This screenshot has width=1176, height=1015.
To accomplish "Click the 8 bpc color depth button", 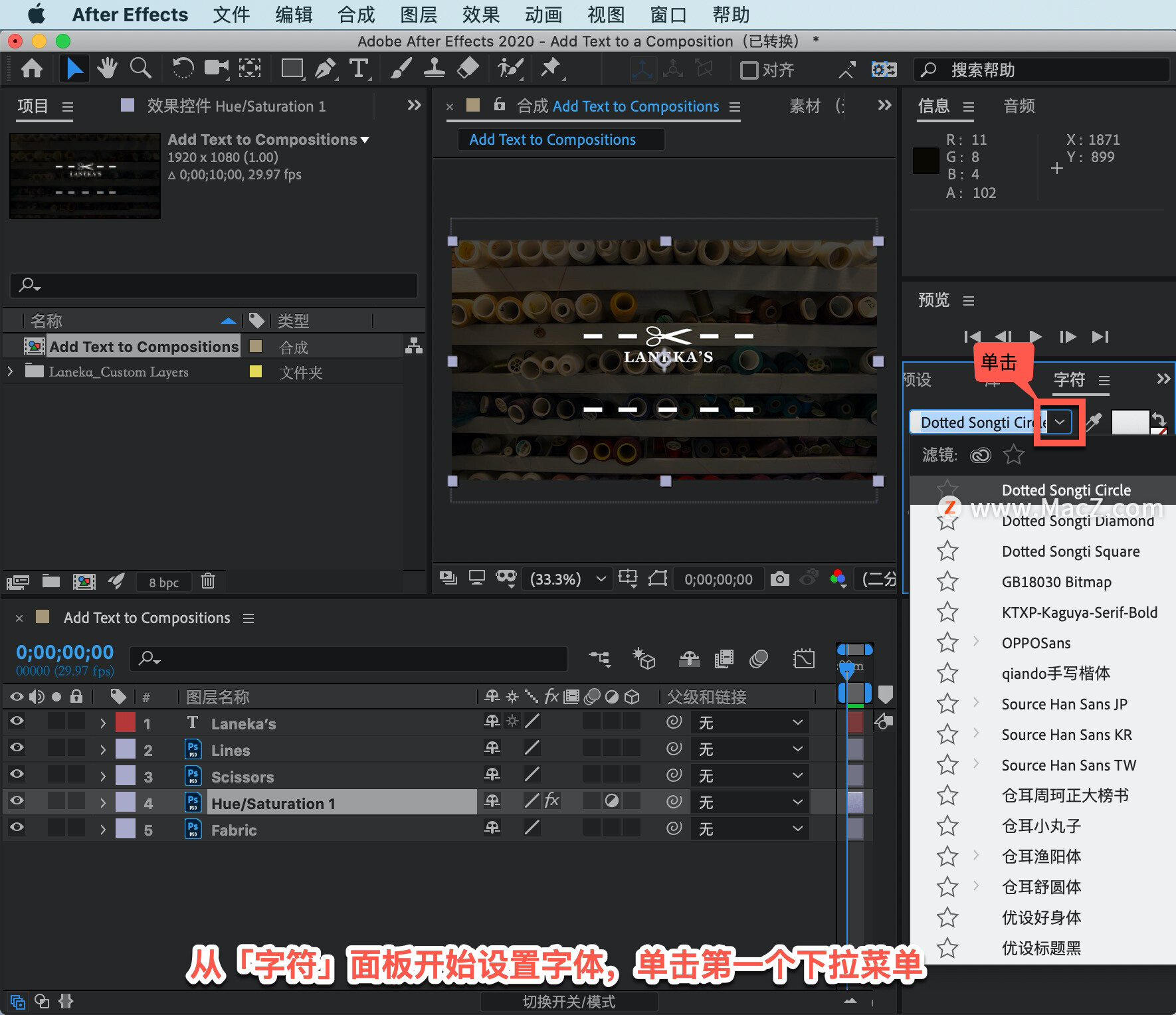I will 163,583.
